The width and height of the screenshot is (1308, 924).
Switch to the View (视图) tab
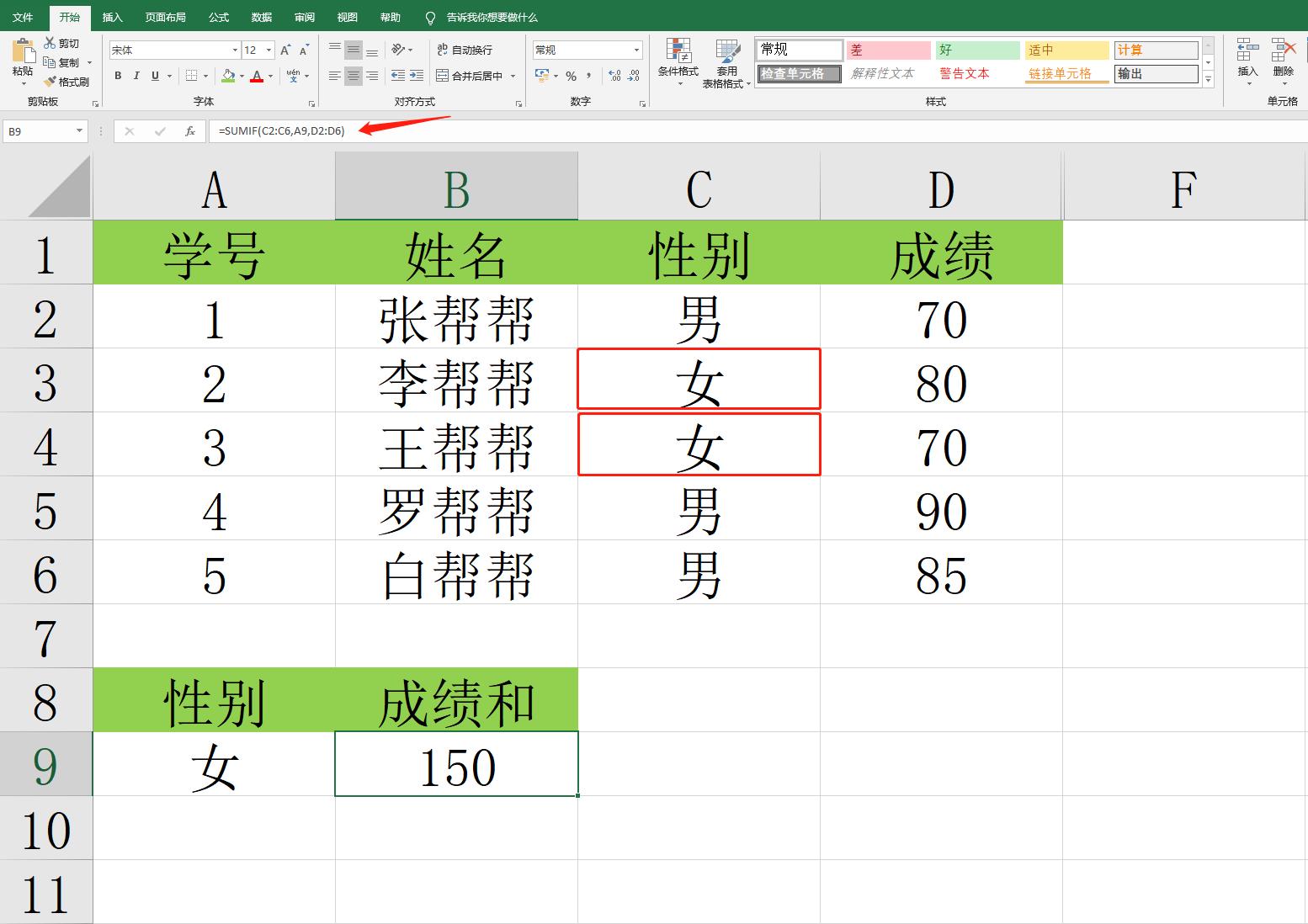coord(347,17)
